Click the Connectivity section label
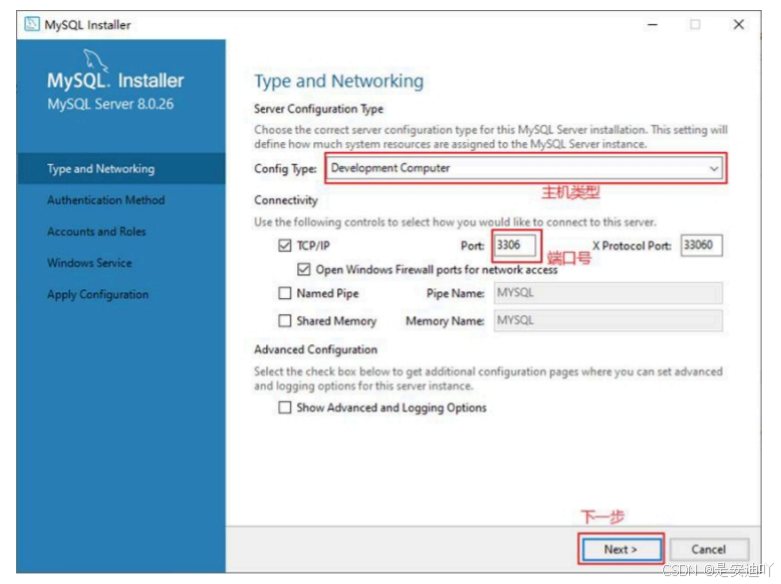Image resolution: width=781 pixels, height=584 pixels. [x=285, y=200]
